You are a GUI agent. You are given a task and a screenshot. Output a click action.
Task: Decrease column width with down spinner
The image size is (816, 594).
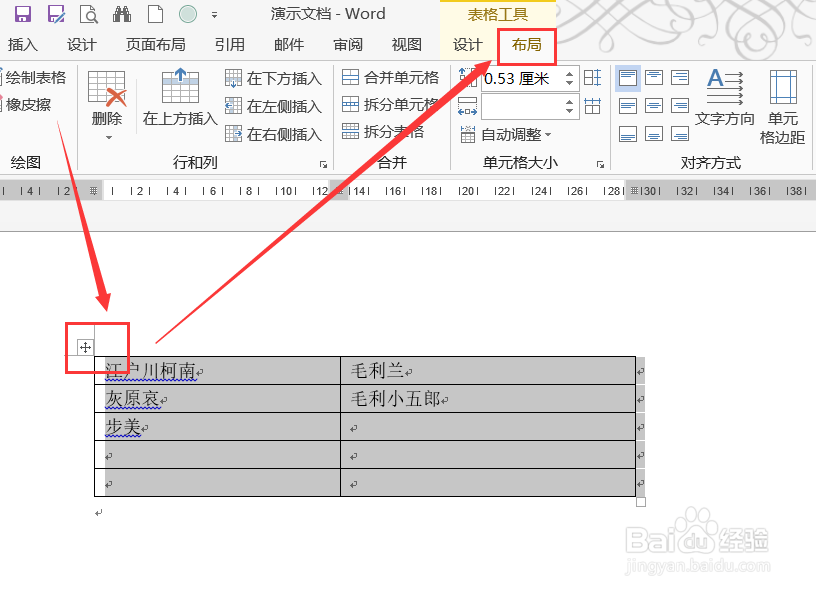570,111
